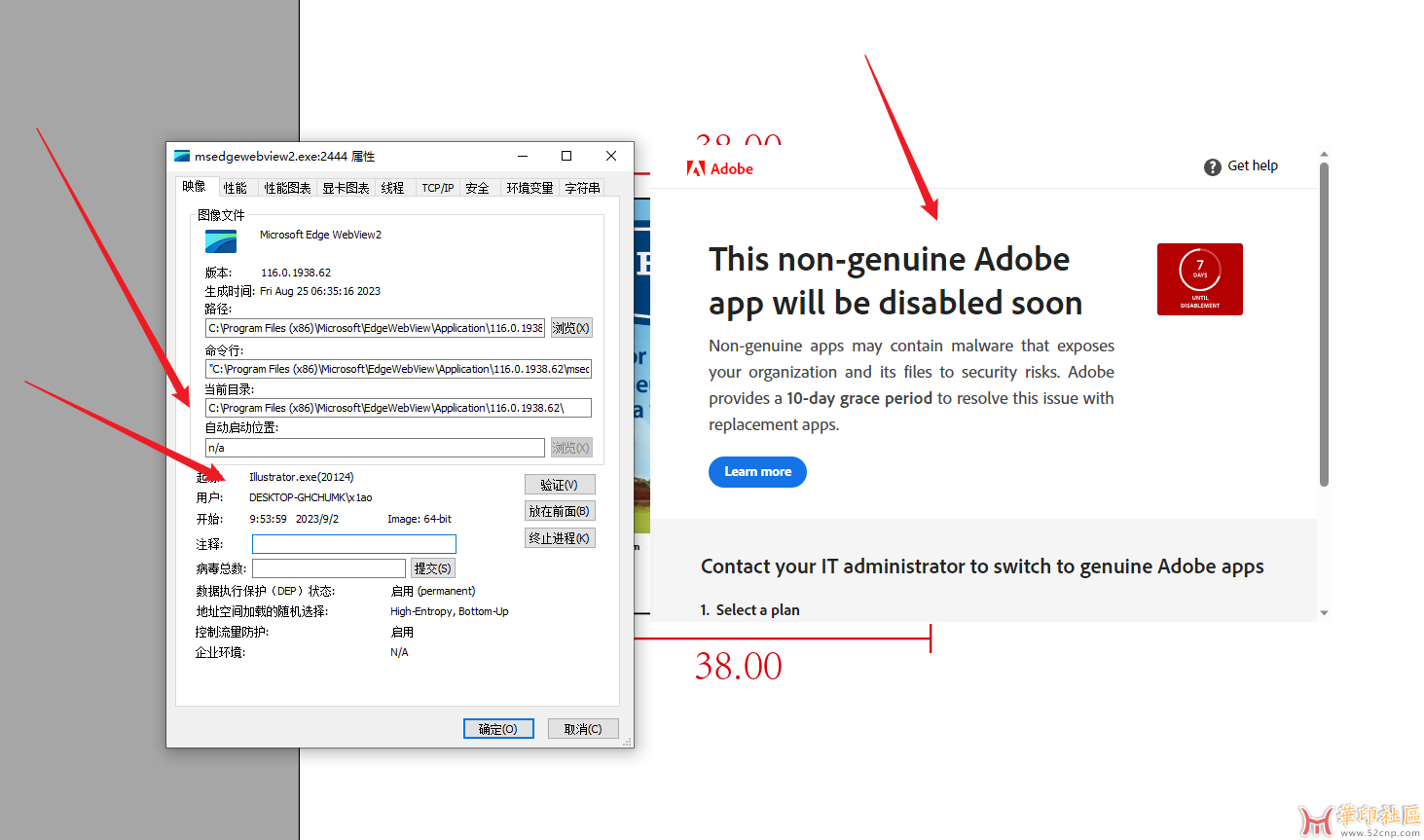Click the Image: 64-bit text
This screenshot has height=840, width=1424.
coord(420,519)
